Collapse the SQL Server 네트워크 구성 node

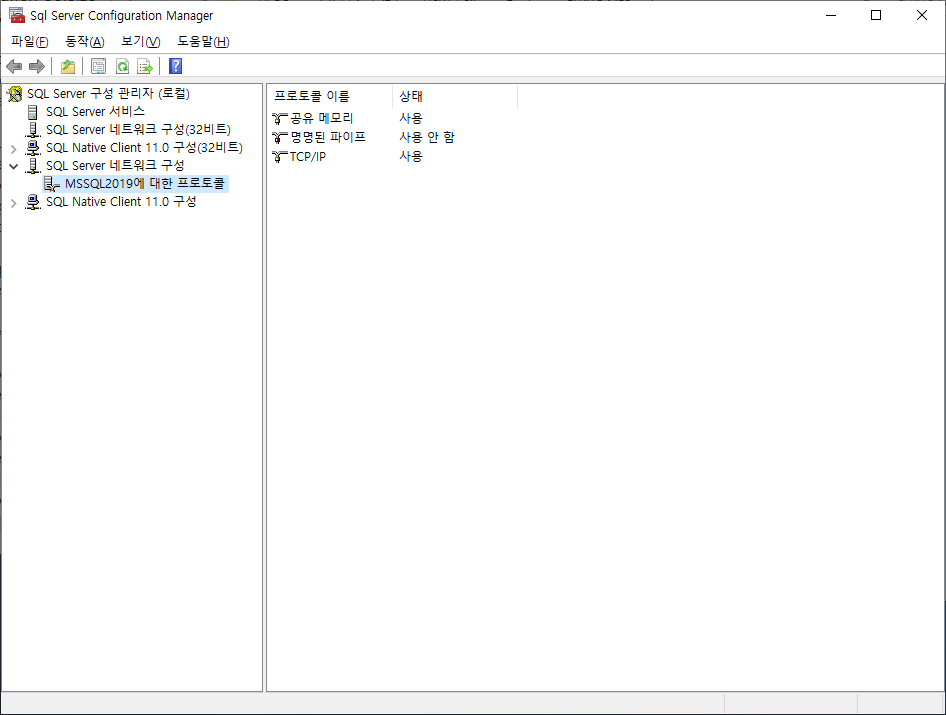[x=13, y=166]
